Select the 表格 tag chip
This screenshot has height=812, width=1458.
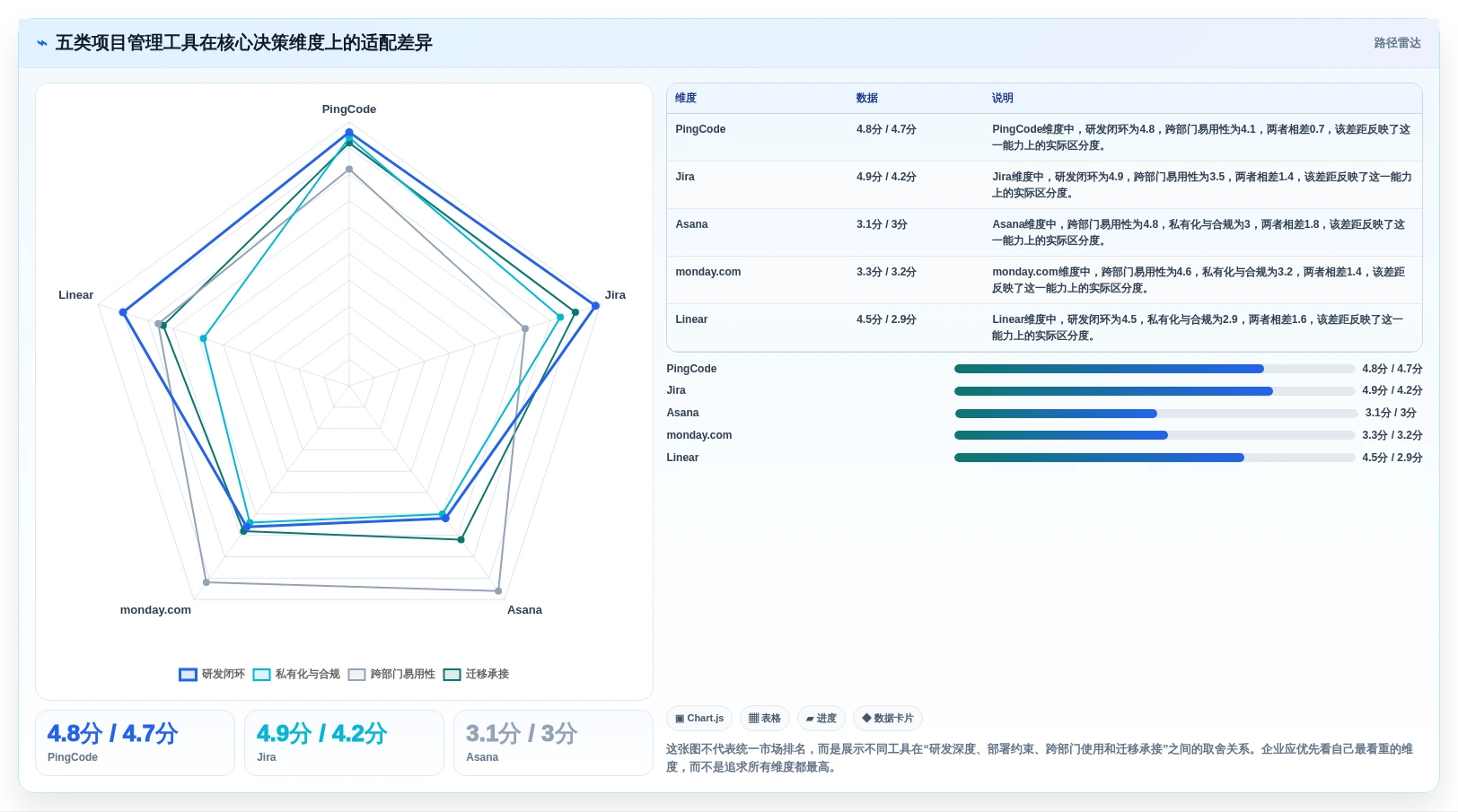pos(765,719)
